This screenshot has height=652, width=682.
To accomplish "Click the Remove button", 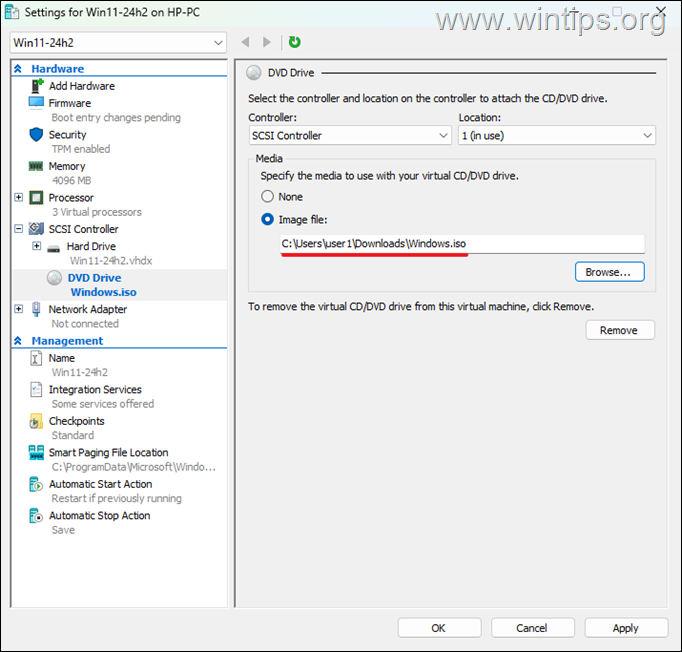I will point(620,330).
